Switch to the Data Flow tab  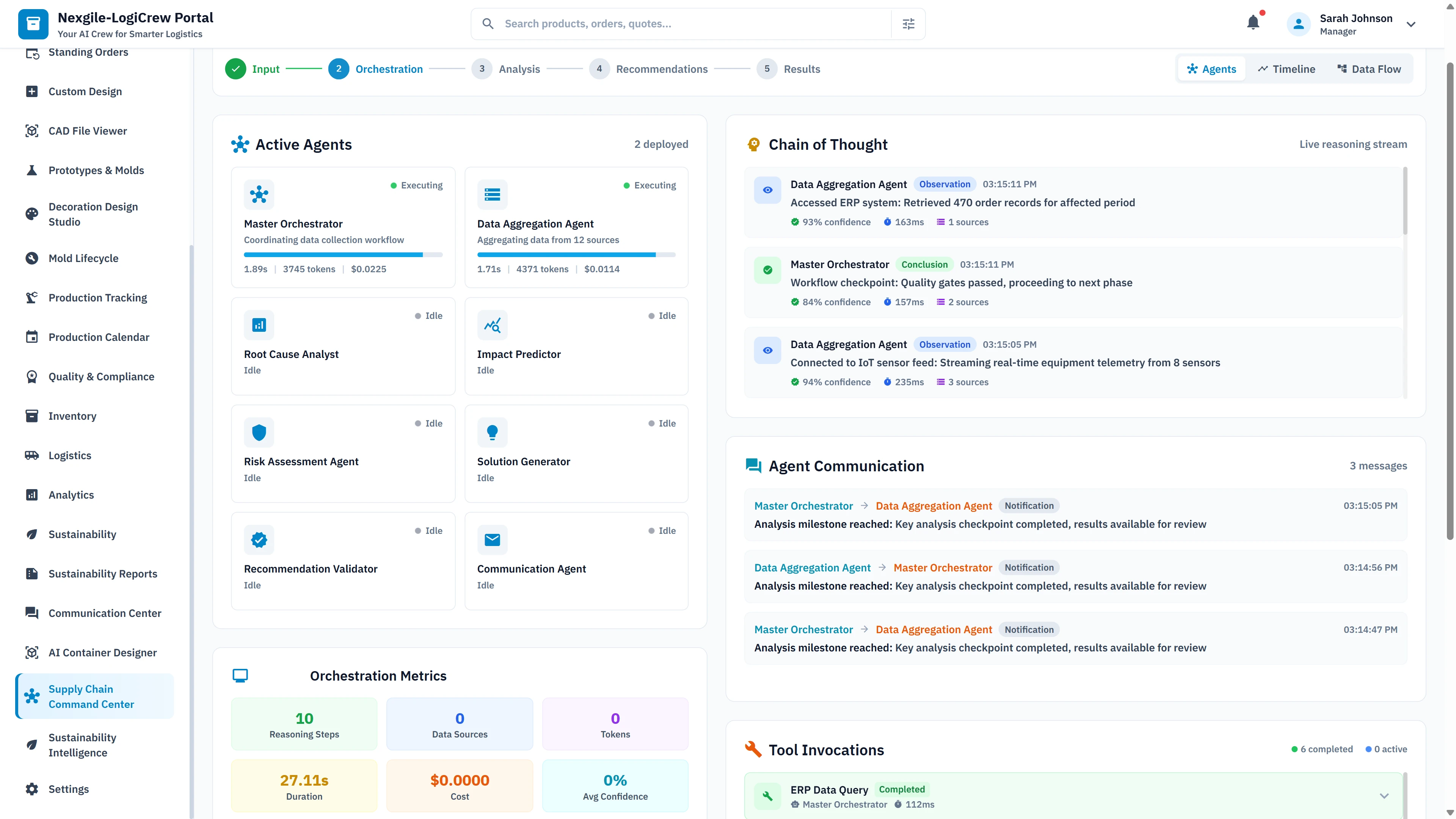(x=1369, y=68)
